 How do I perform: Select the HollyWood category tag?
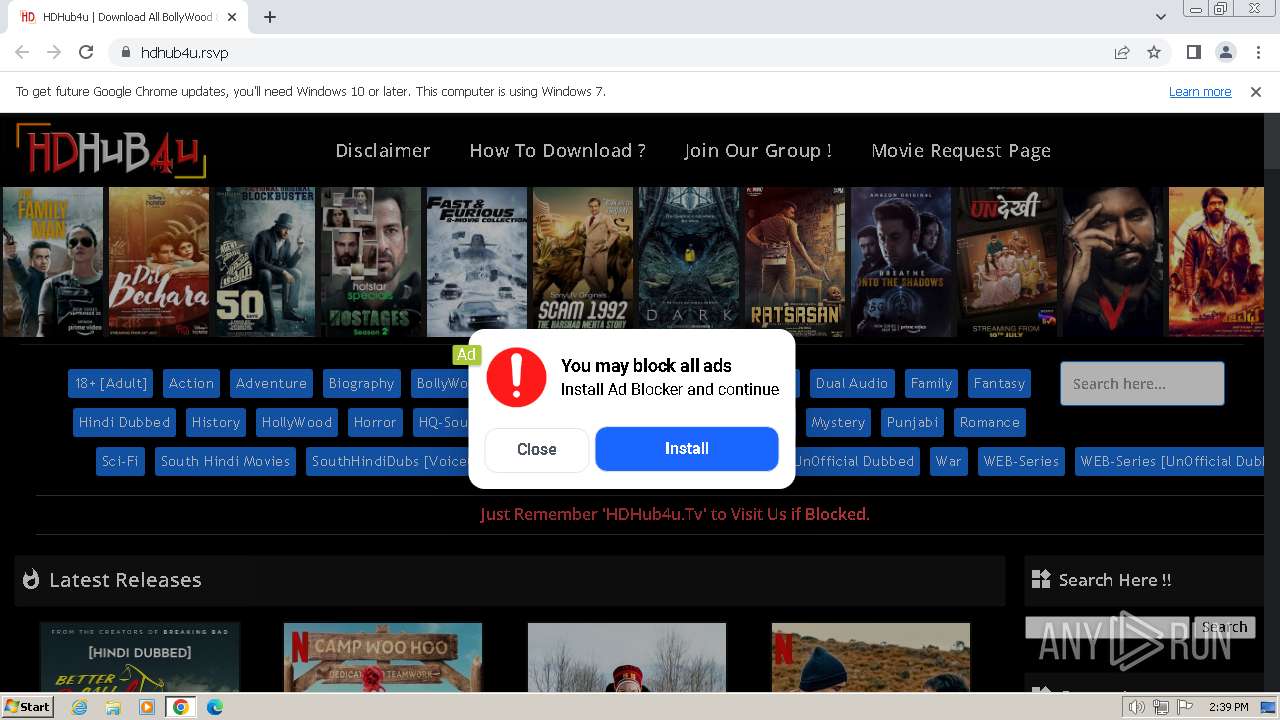pos(297,422)
